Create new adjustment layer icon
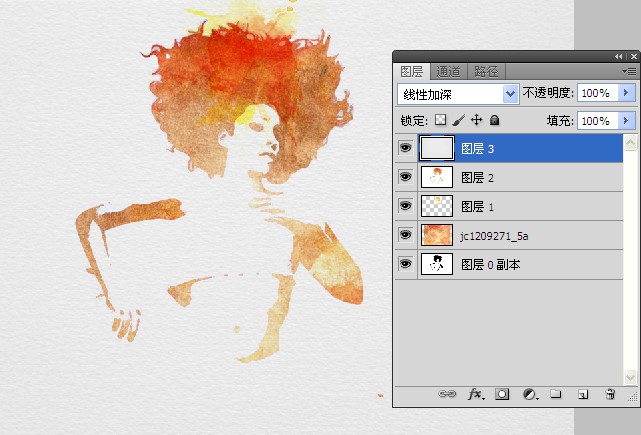 530,395
